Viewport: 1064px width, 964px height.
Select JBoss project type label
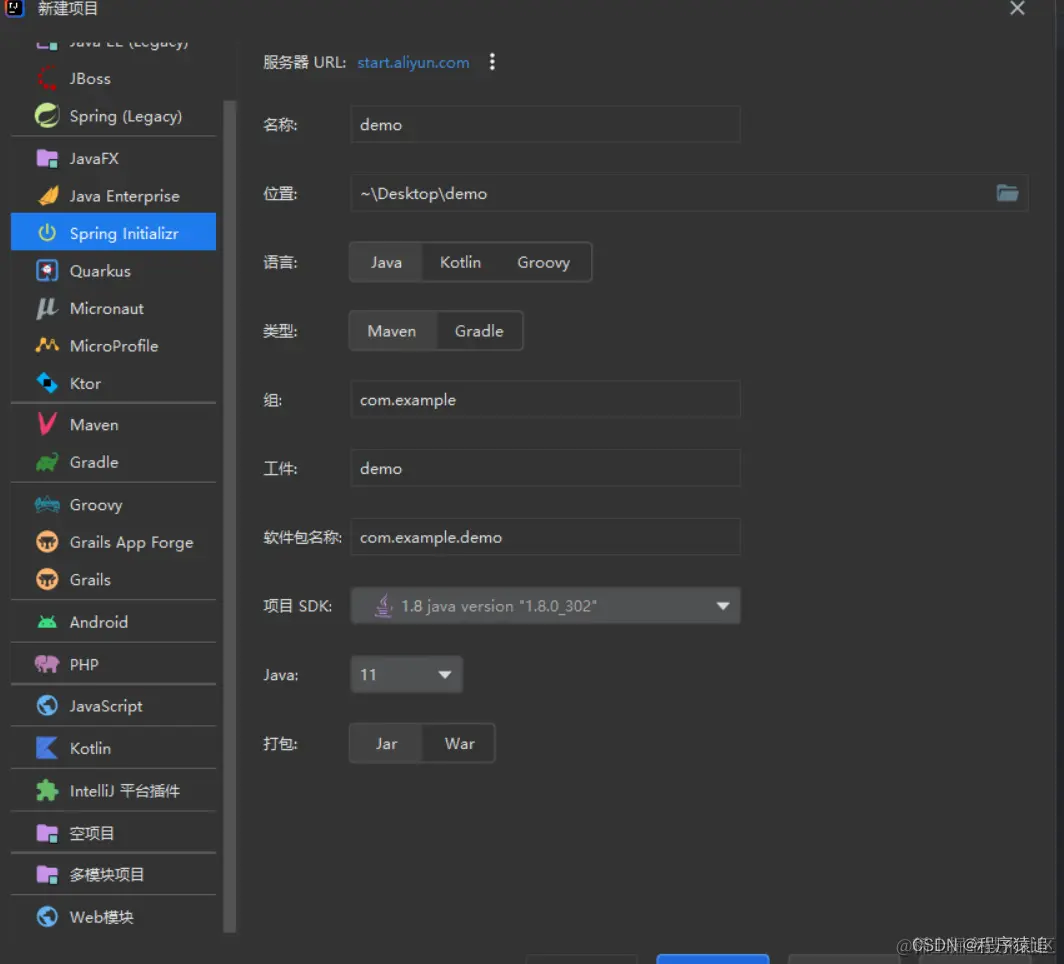90,79
